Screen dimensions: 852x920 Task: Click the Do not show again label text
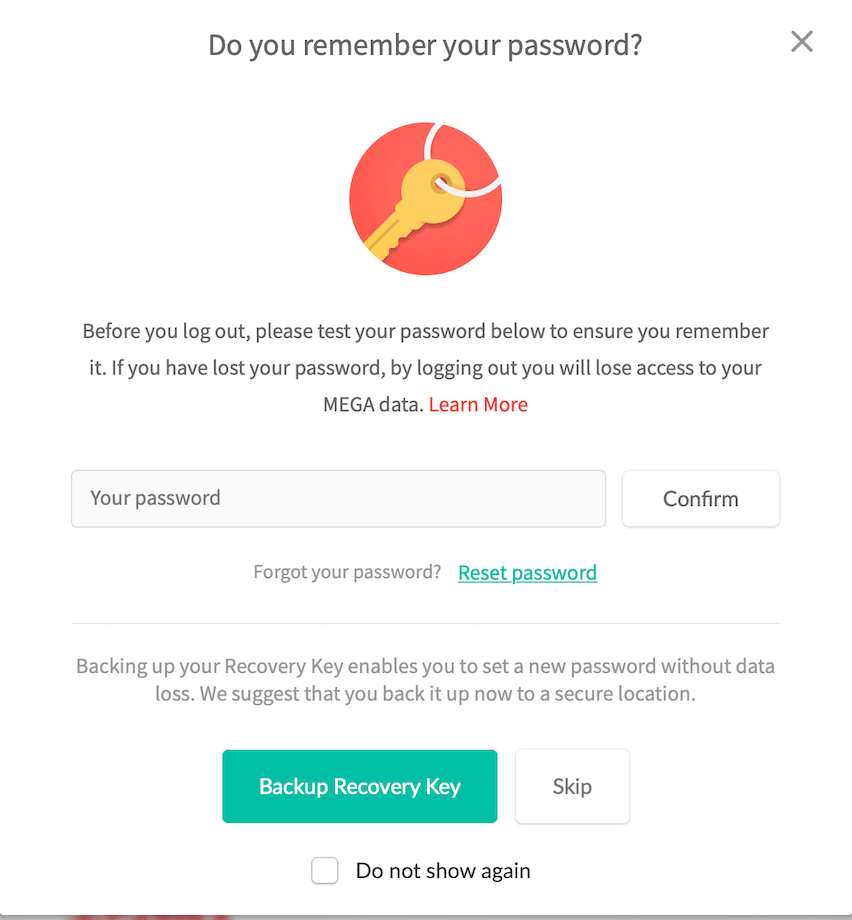coord(443,871)
